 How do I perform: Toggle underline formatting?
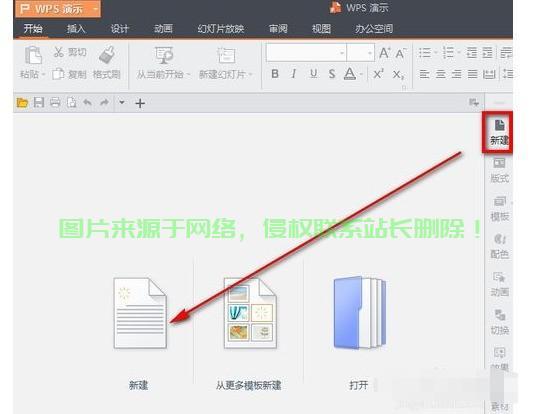tap(313, 74)
